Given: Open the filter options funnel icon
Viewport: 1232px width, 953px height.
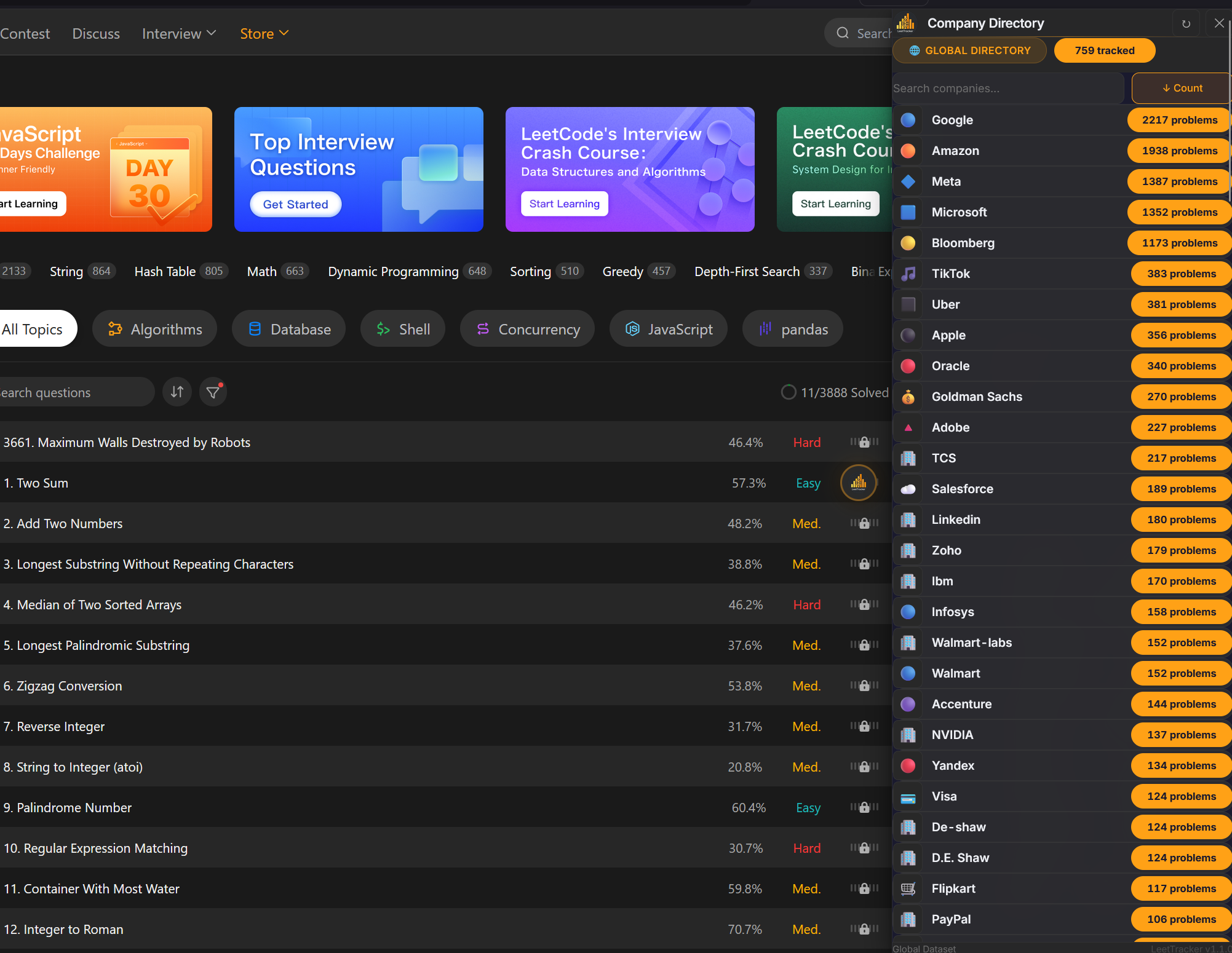Looking at the screenshot, I should point(213,392).
